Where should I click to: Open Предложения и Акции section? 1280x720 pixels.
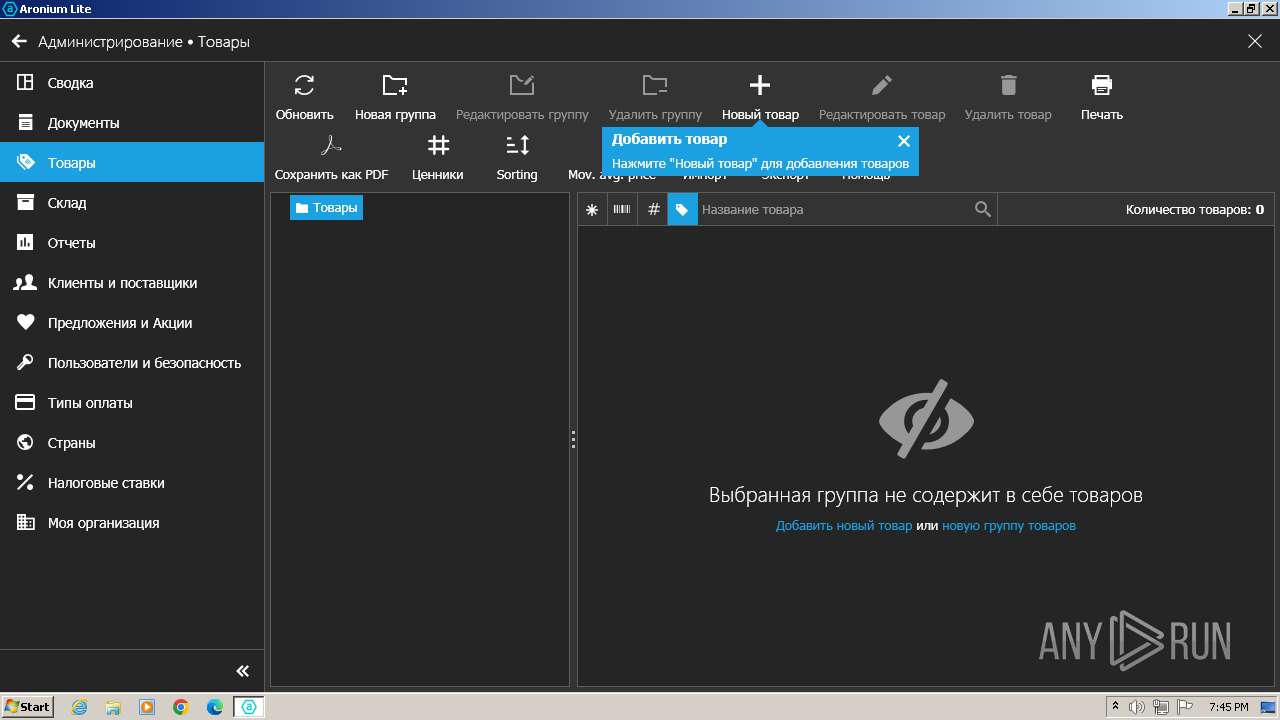(132, 323)
